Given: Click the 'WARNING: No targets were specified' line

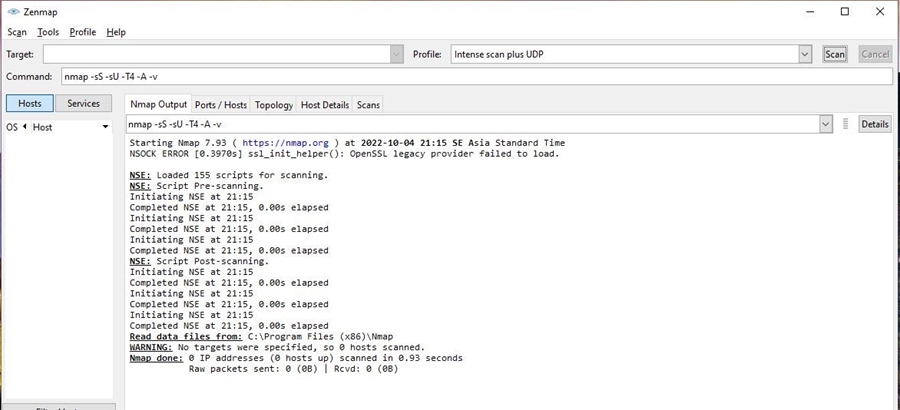Looking at the screenshot, I should (x=277, y=347).
